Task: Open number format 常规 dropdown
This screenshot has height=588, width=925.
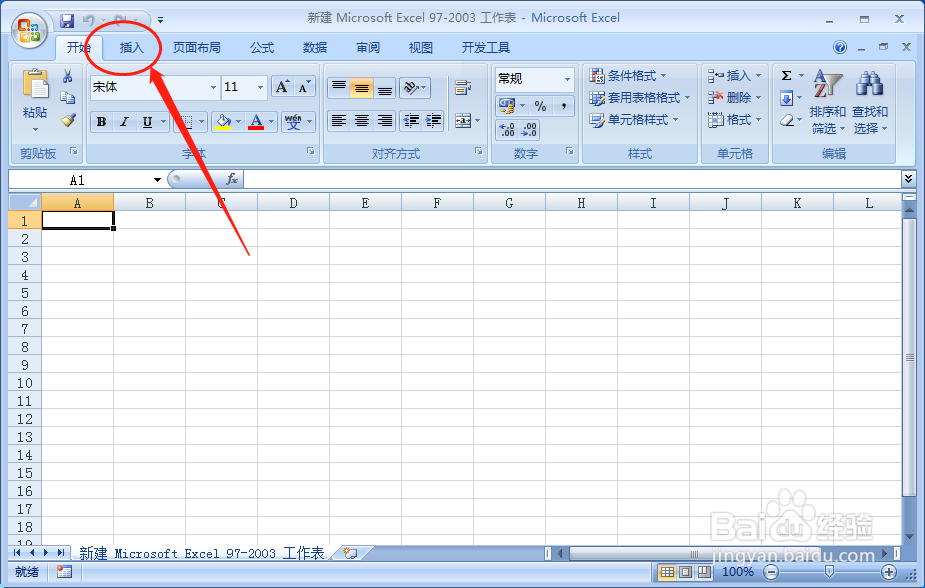Action: pyautogui.click(x=567, y=79)
